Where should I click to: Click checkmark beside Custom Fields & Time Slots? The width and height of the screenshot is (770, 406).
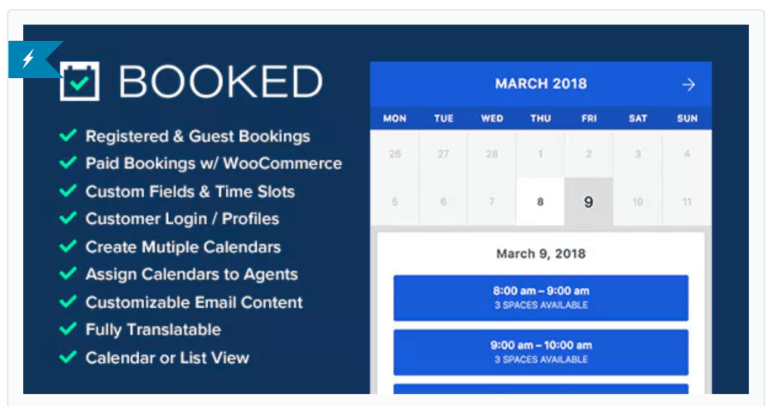click(68, 190)
